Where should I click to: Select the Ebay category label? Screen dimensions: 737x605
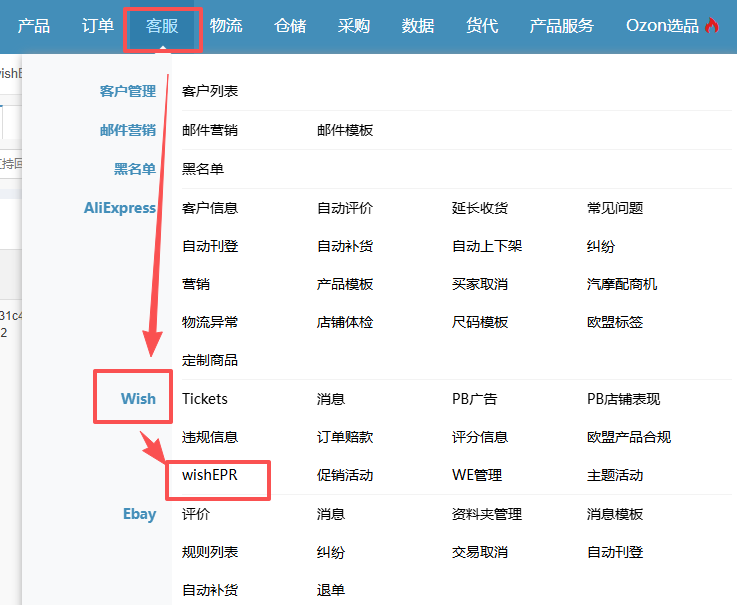pos(139,514)
